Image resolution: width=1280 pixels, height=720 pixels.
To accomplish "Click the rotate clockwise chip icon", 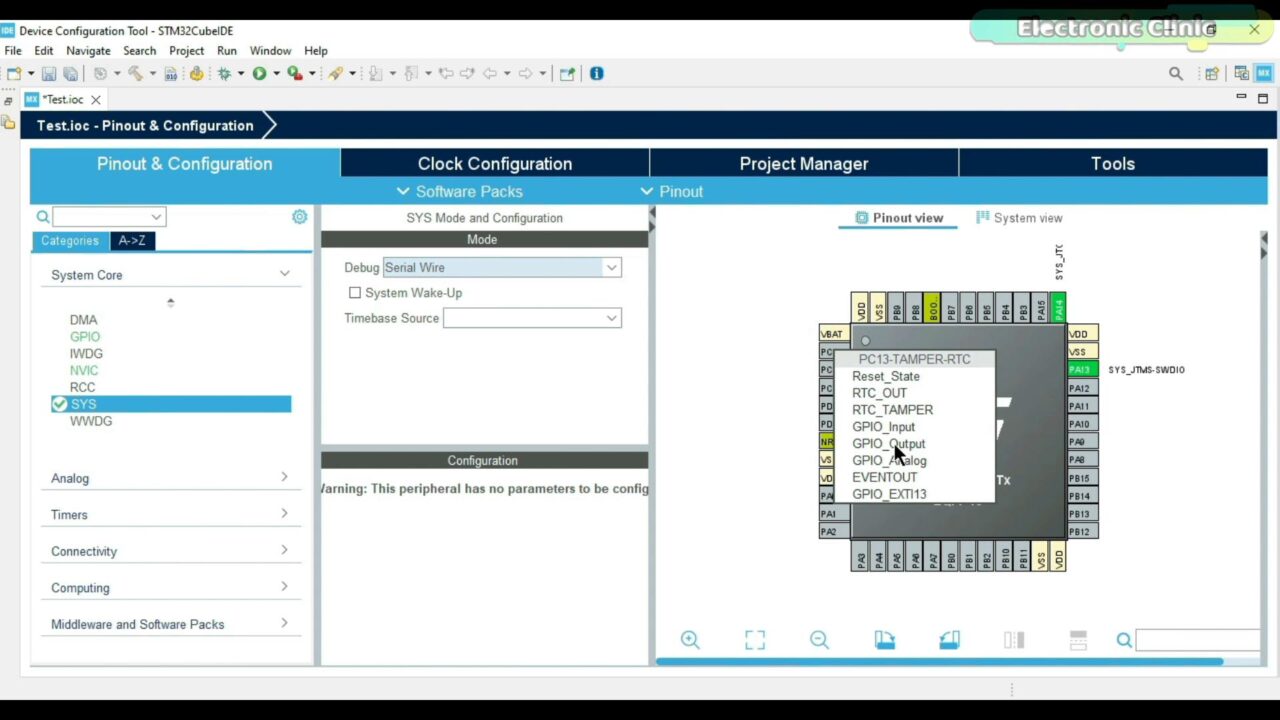I will click(x=885, y=640).
